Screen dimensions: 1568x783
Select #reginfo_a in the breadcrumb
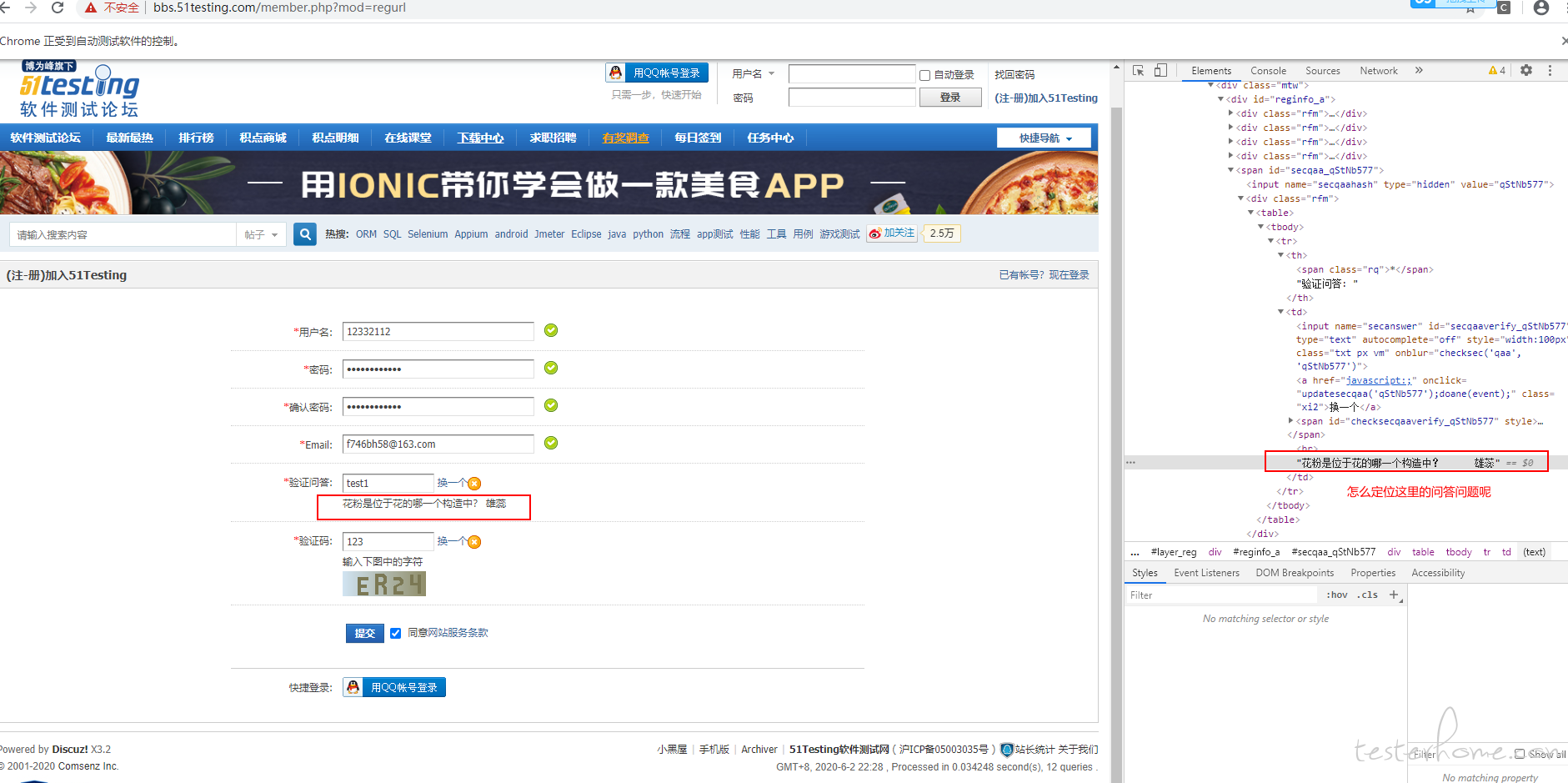tap(1256, 552)
